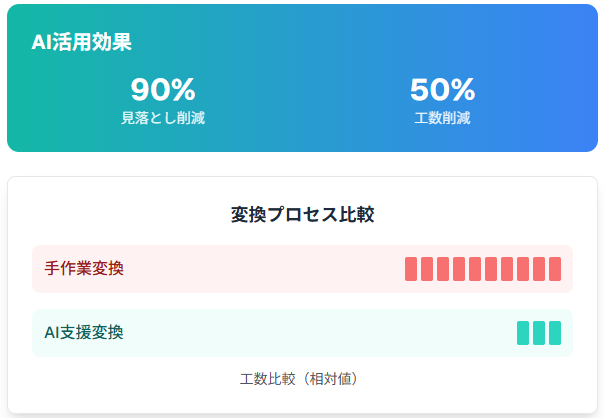Viewport: 604px width, 418px height.
Task: Click the first teal bar in AI支援変換
Action: tap(523, 333)
